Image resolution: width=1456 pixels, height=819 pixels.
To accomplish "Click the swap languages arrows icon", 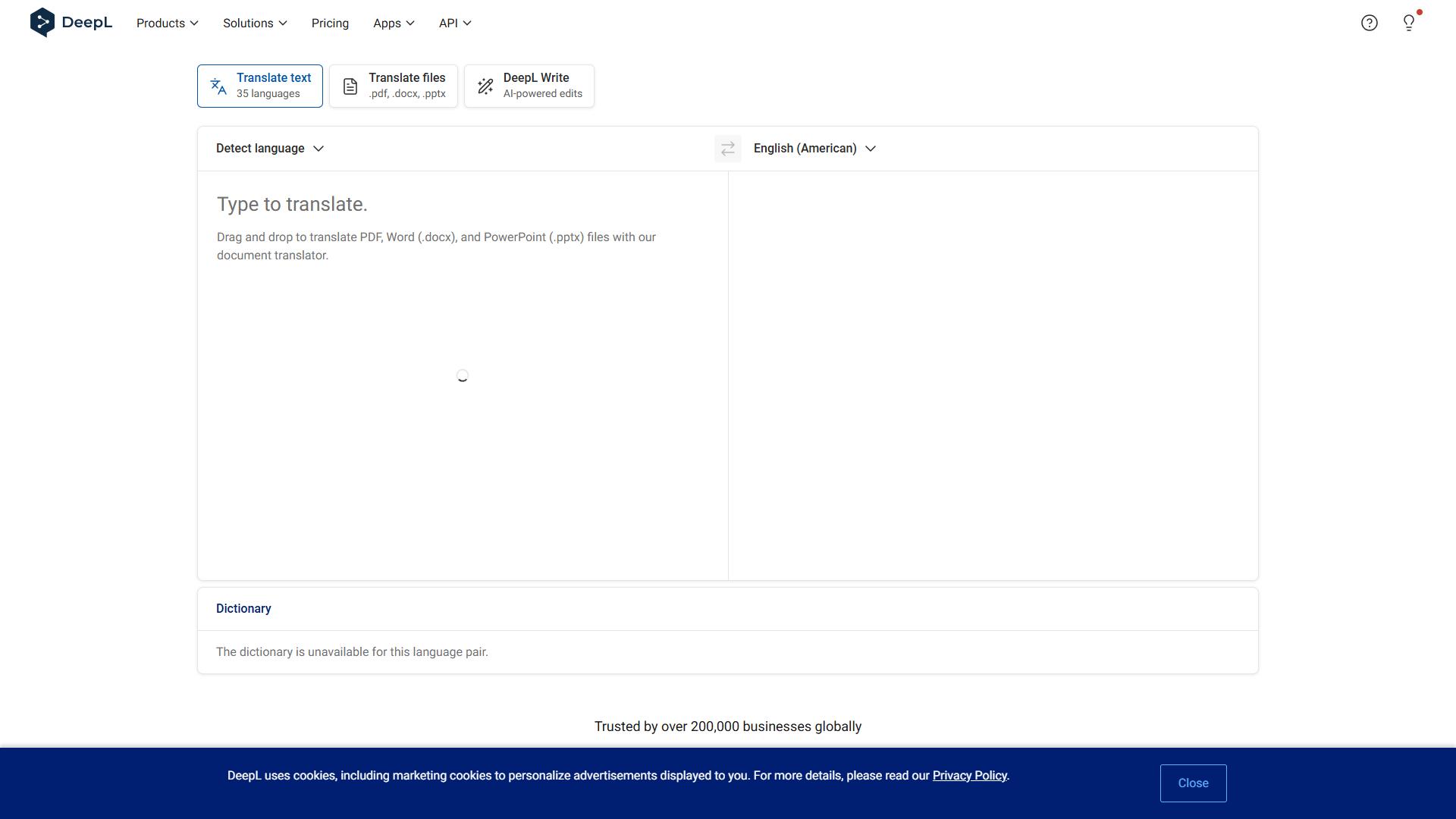I will click(728, 149).
